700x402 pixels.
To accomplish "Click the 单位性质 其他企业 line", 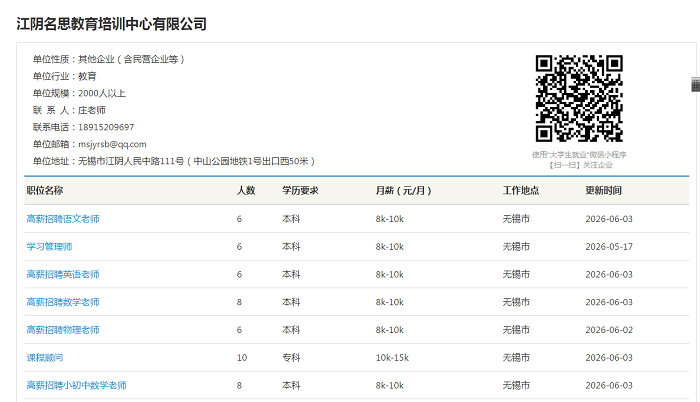I will 108,59.
